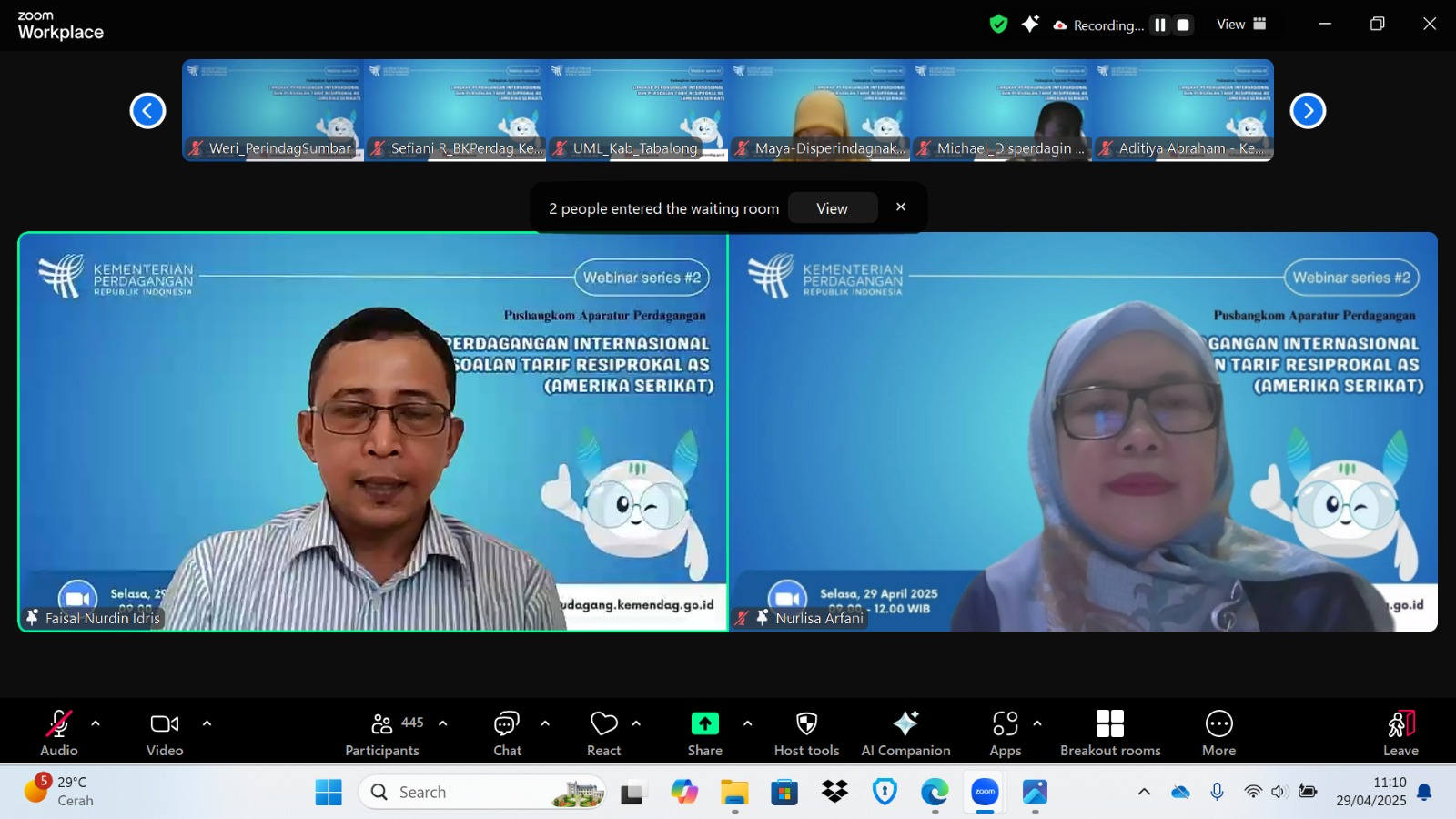The width and height of the screenshot is (1456, 819).
Task: Start screen Share
Action: coord(705,733)
